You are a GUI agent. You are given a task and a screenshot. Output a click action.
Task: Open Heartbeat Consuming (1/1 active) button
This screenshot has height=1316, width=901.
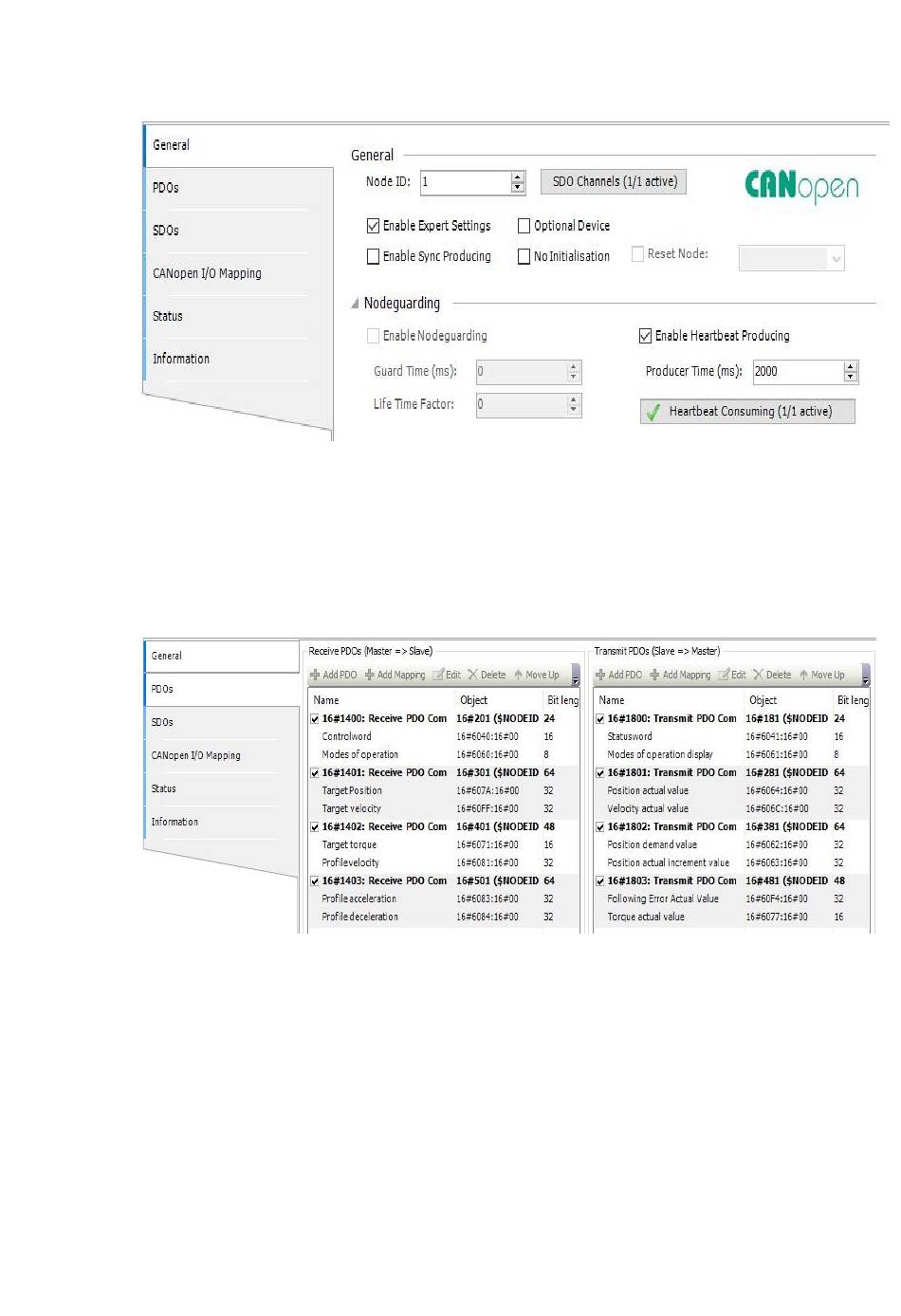(747, 411)
